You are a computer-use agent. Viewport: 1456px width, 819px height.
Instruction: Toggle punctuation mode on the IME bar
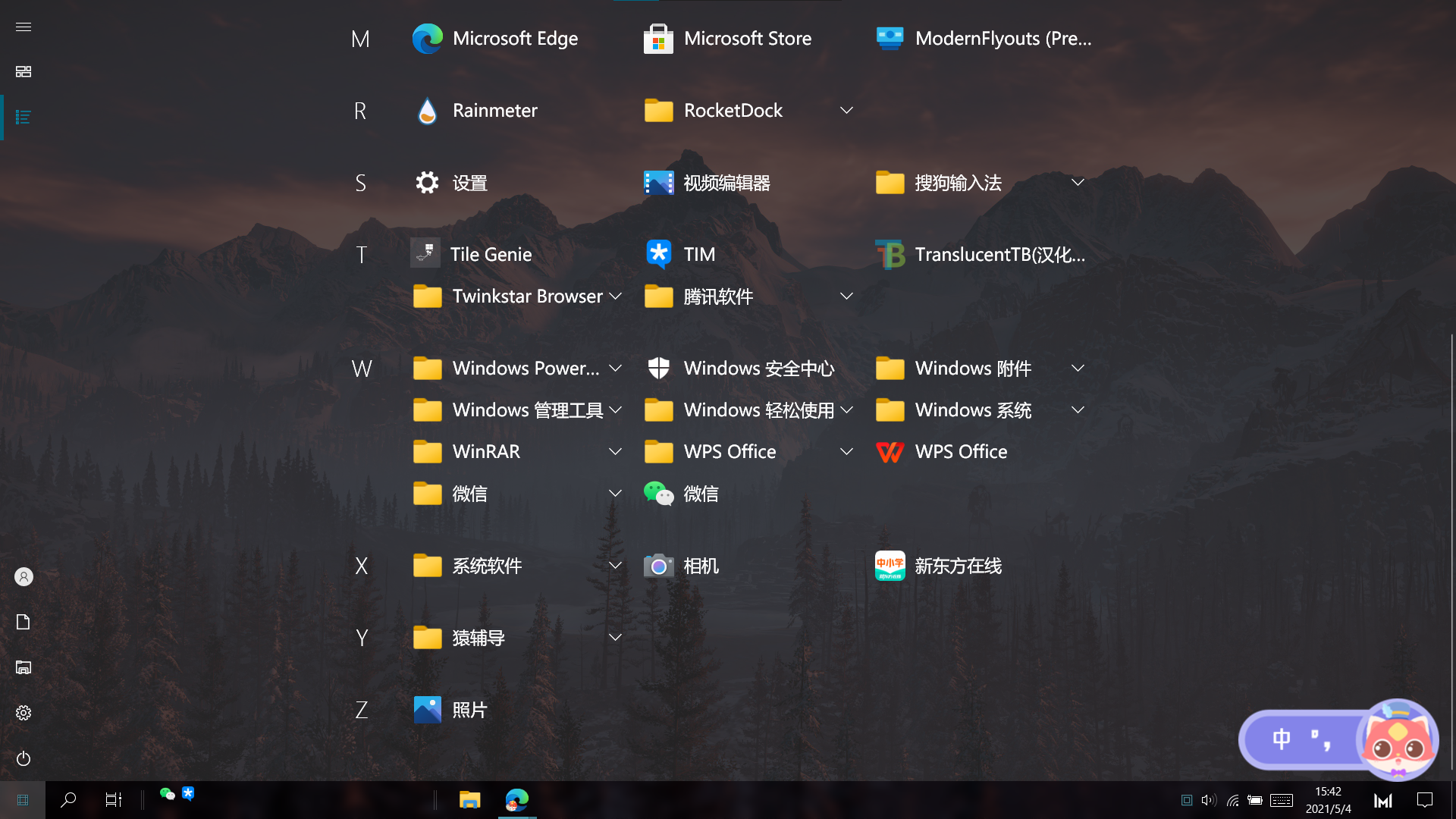coord(1321,739)
